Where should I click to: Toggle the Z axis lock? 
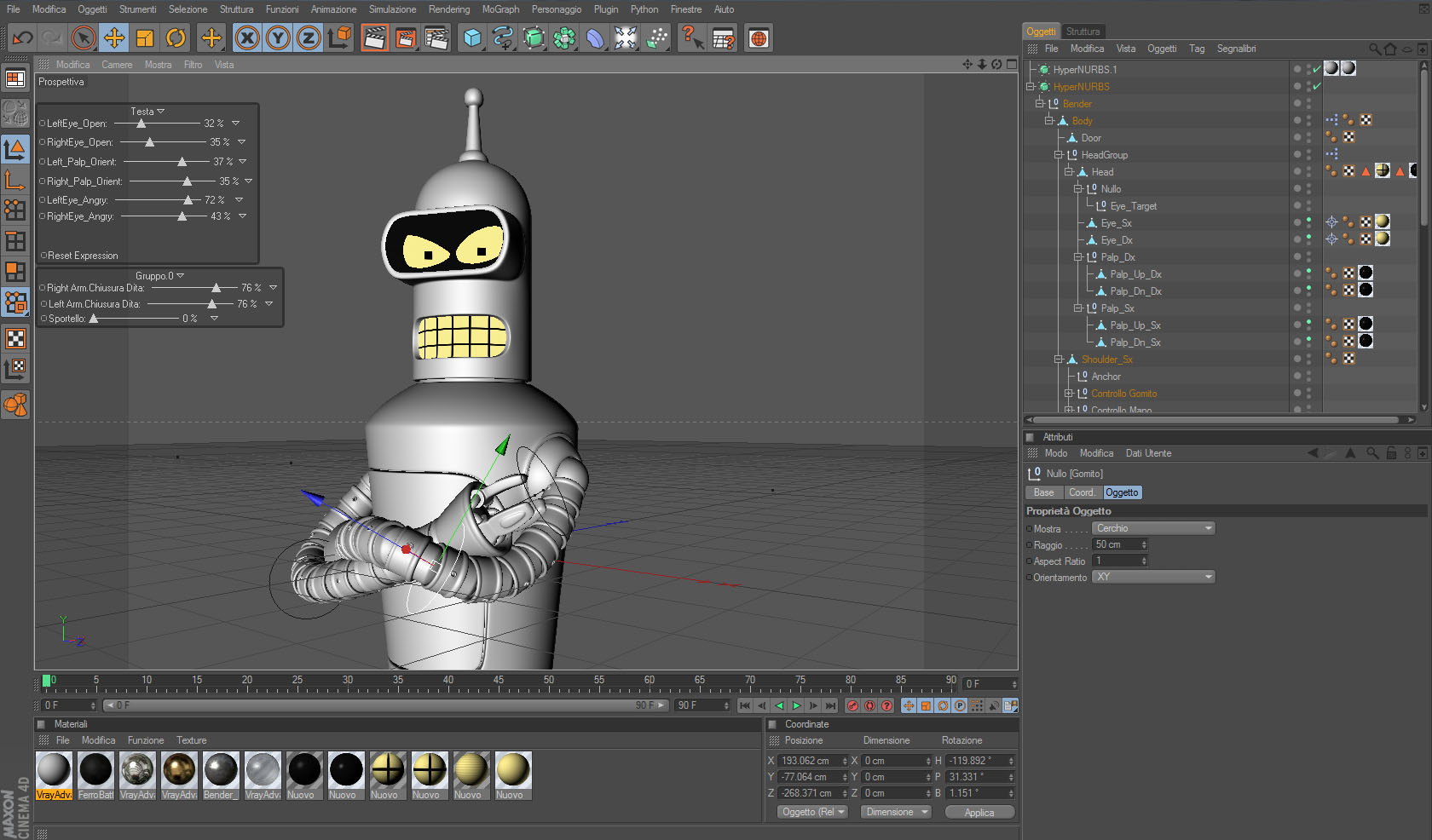(x=309, y=38)
